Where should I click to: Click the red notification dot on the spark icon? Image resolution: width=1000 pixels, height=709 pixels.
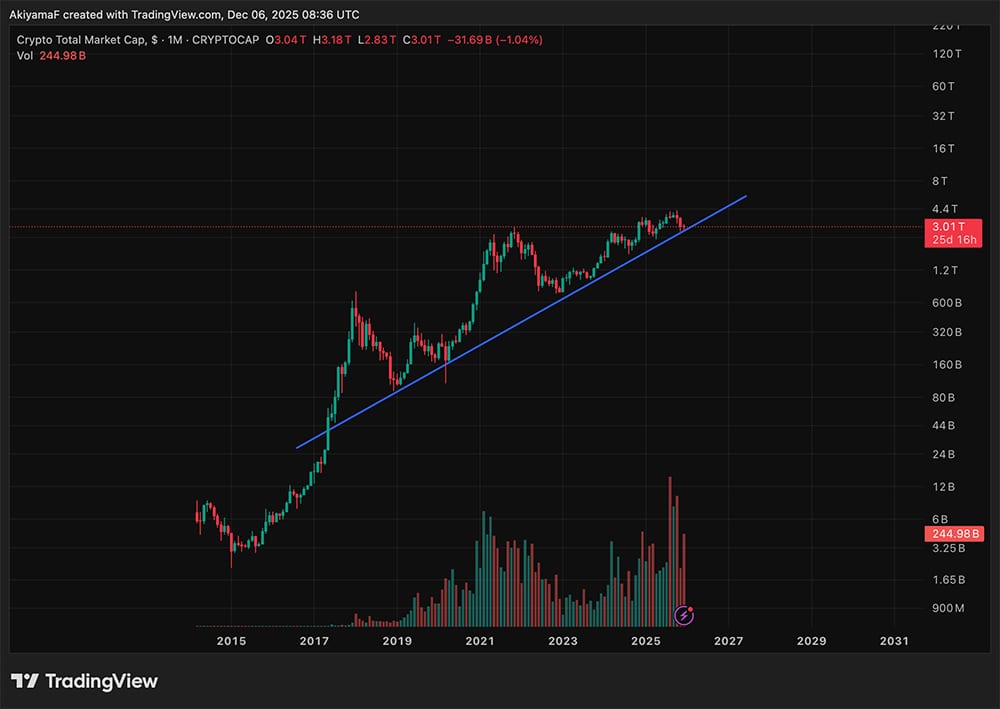tap(692, 608)
